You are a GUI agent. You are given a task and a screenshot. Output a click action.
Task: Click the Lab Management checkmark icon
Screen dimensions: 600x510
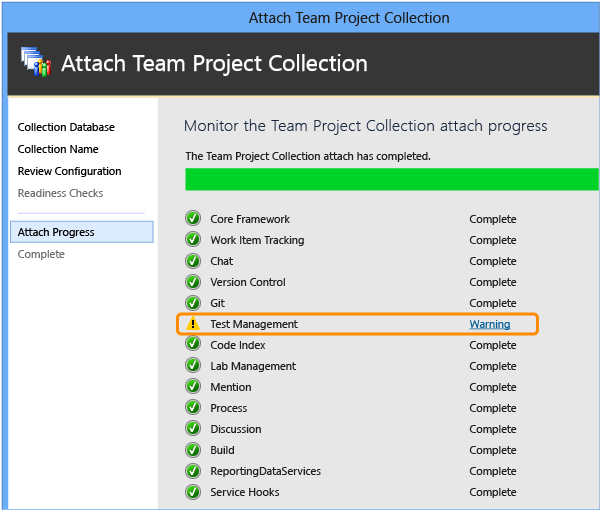pos(193,365)
